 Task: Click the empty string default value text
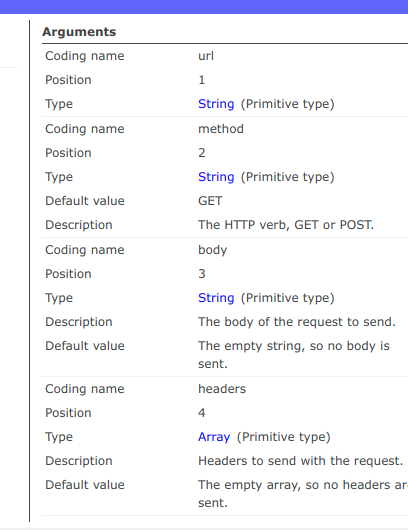[294, 355]
